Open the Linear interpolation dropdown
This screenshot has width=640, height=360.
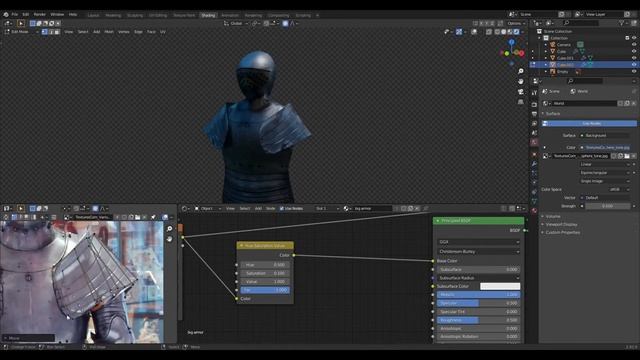605,164
